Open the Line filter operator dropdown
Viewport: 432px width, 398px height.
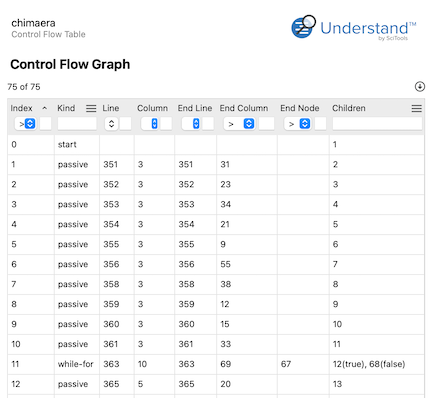(x=112, y=124)
